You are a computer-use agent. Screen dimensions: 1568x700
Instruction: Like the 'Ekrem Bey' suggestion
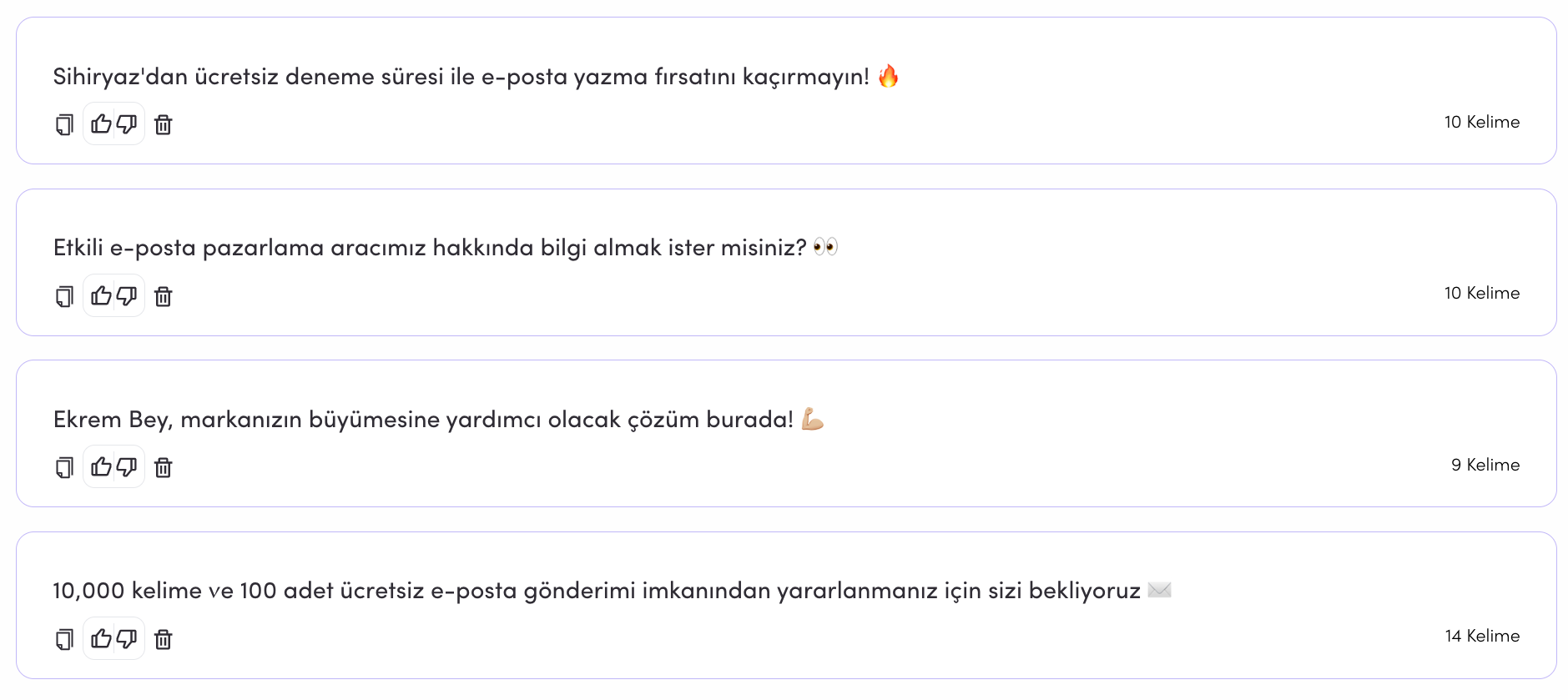[x=101, y=466]
